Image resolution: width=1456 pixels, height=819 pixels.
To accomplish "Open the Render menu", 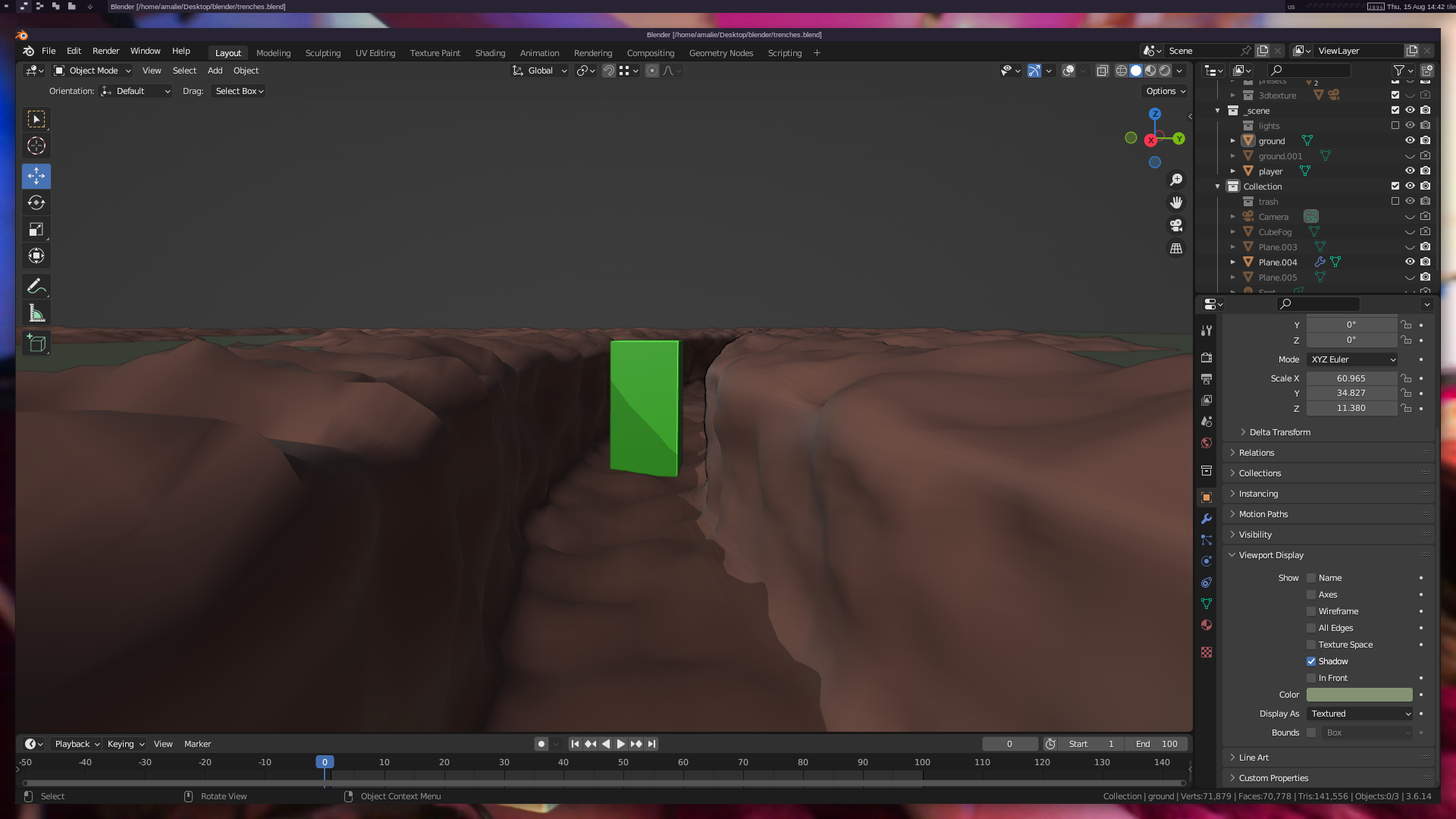I will (105, 51).
